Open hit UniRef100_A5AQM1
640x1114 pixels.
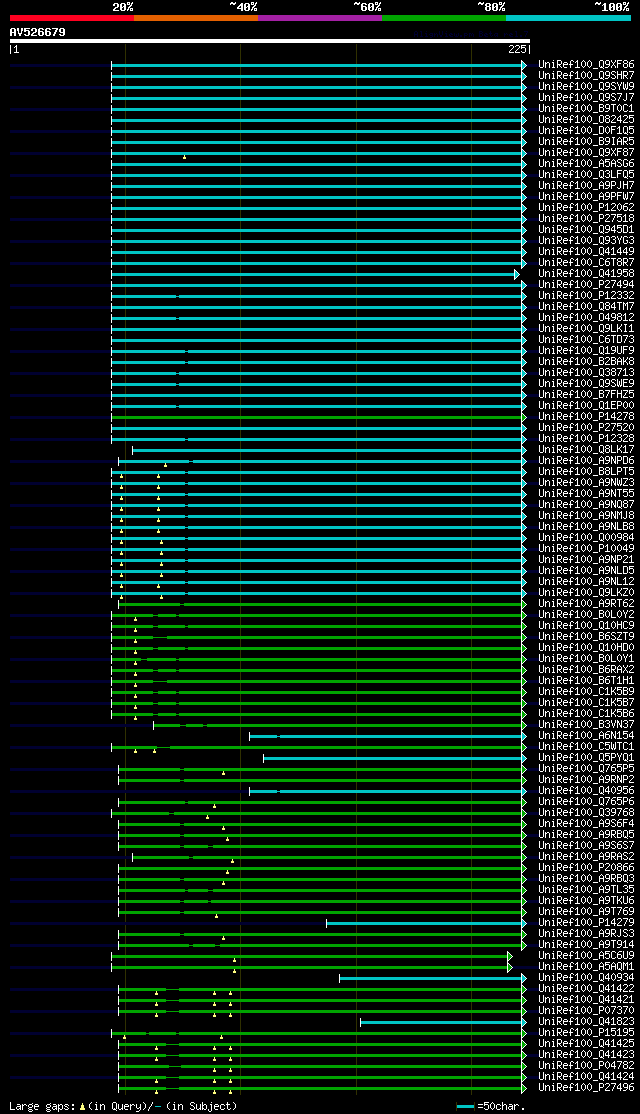coord(586,968)
